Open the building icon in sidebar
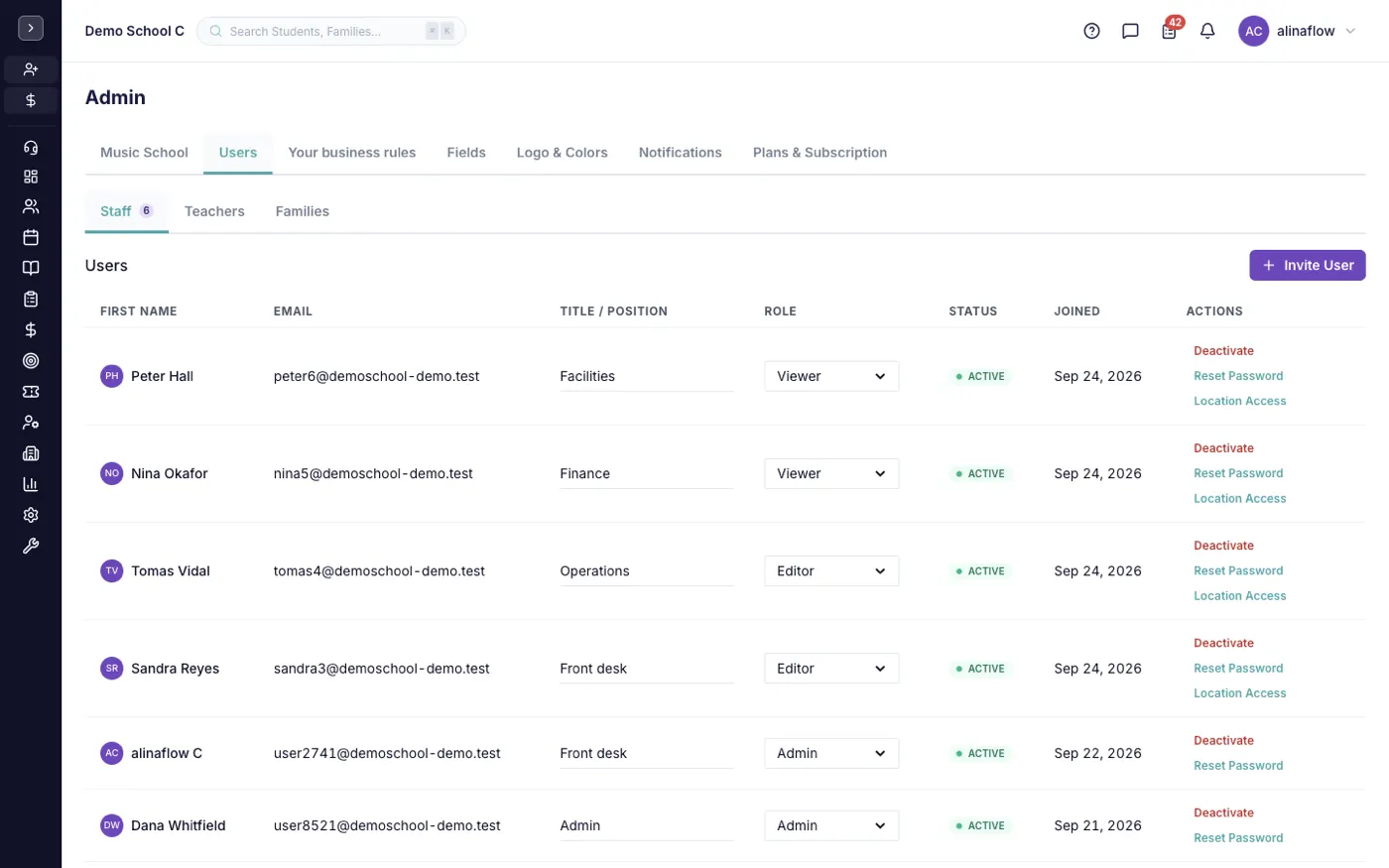Viewport: 1389px width, 868px height. click(31, 453)
